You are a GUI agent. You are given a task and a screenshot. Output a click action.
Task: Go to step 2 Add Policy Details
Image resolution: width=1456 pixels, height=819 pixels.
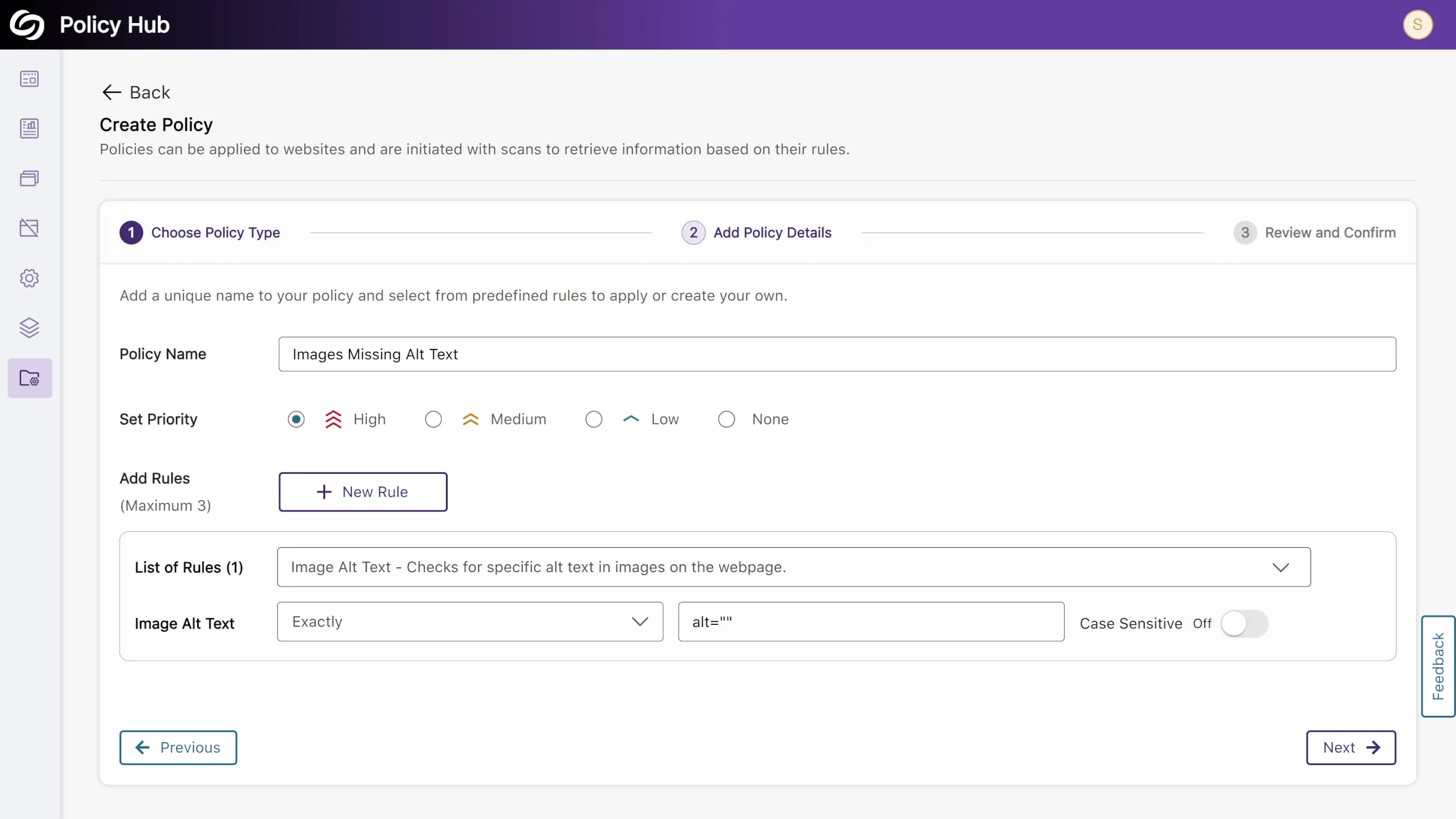click(757, 232)
